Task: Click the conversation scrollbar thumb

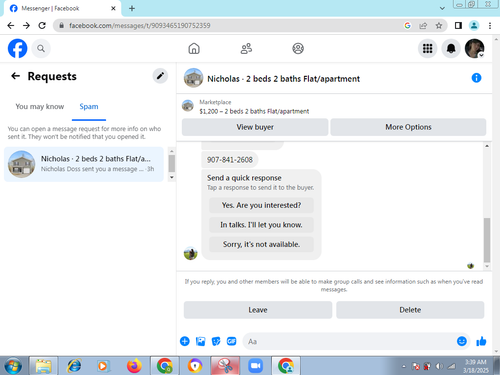Action: tap(487, 240)
